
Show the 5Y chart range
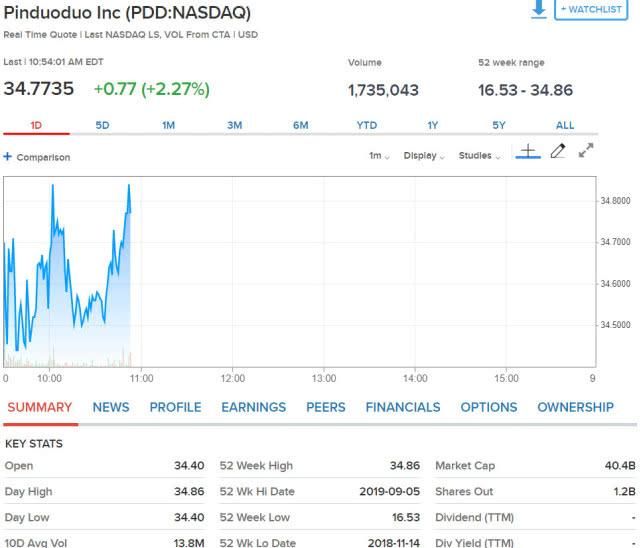499,126
